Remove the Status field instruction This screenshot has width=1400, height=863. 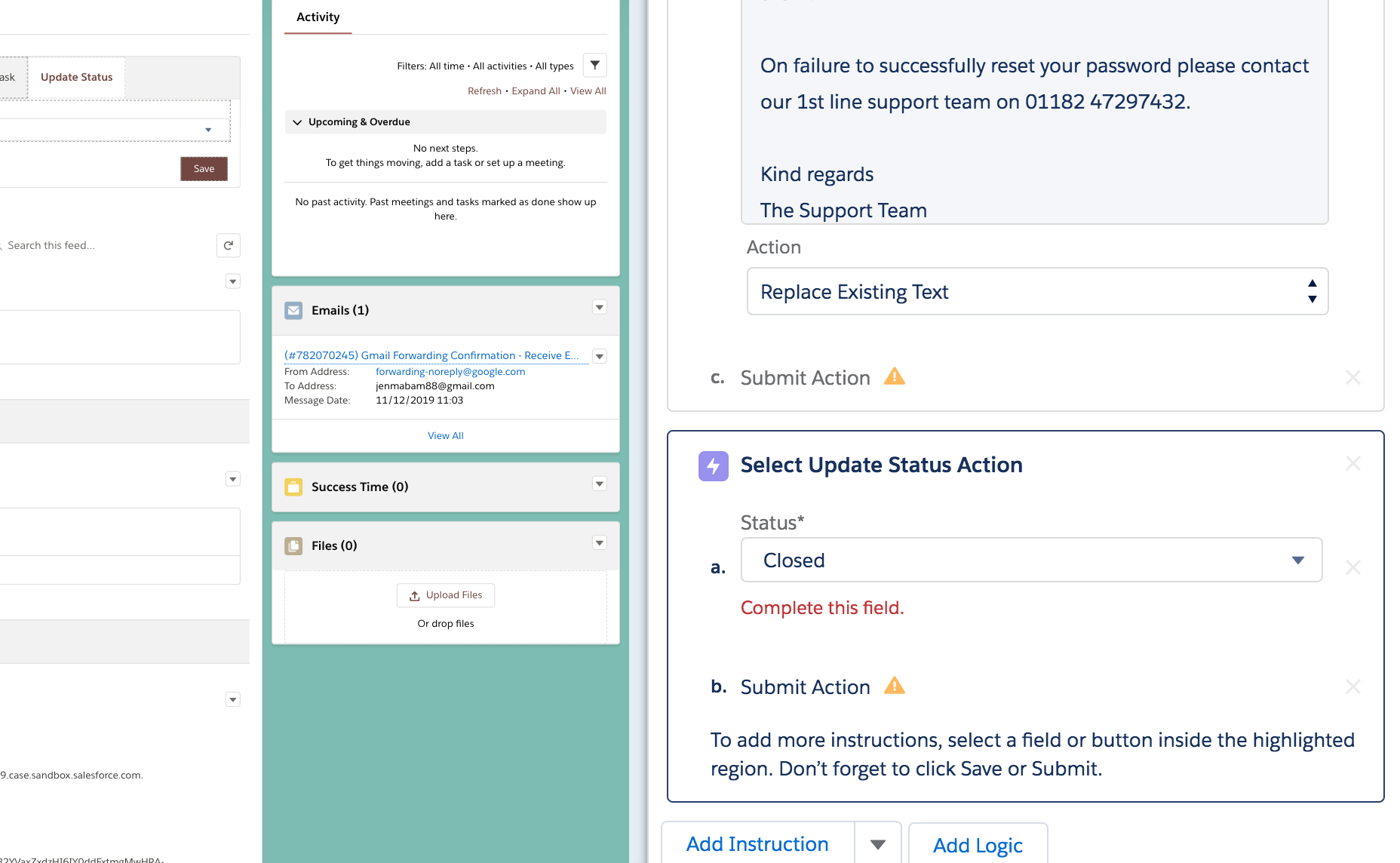pyautogui.click(x=1353, y=567)
